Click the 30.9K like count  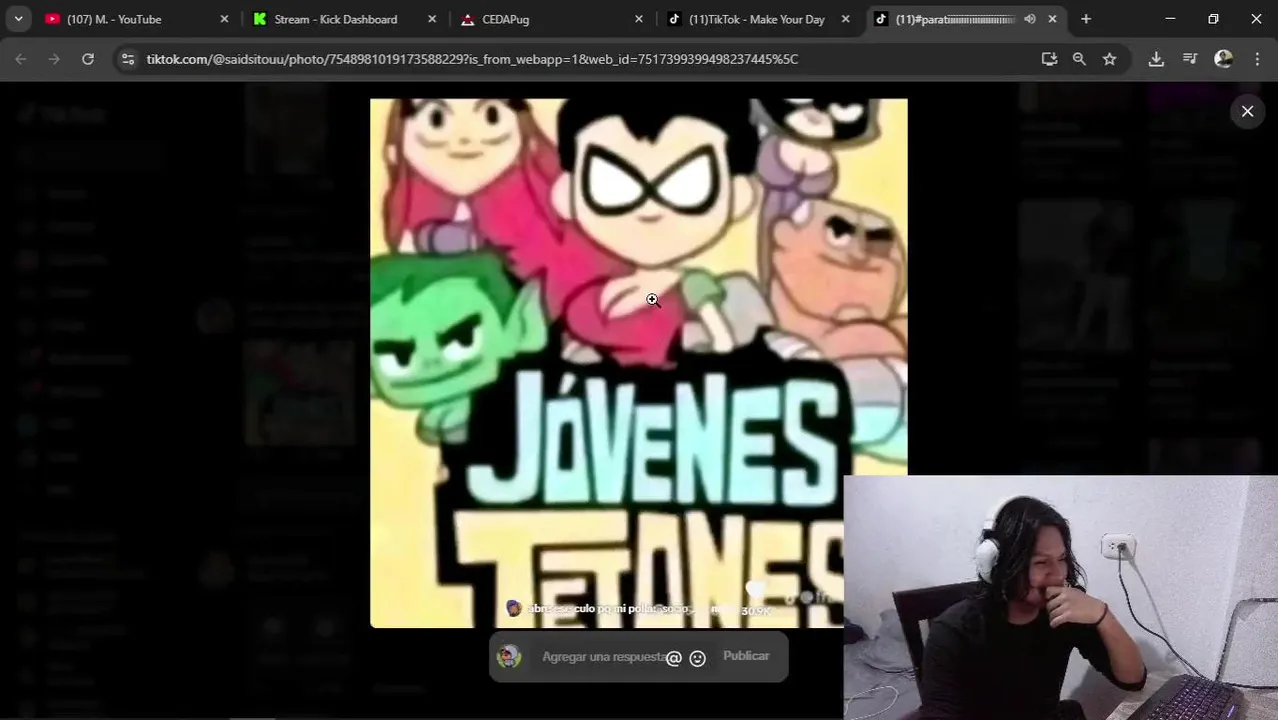pos(755,611)
